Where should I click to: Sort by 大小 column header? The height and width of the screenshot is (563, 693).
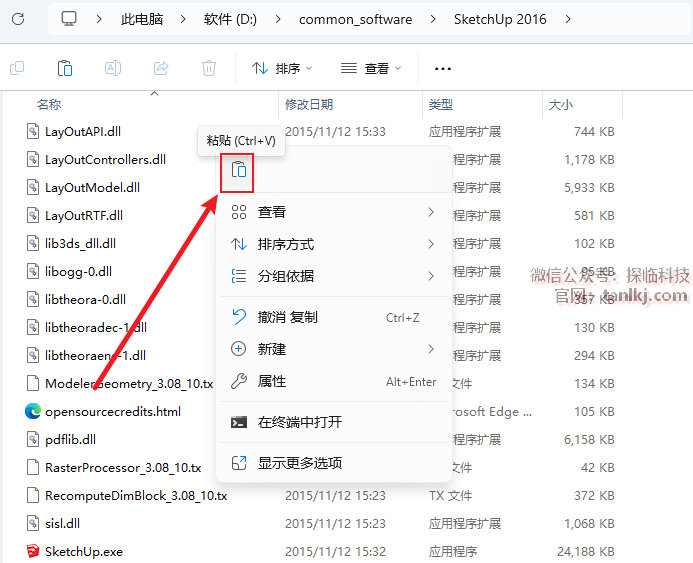[560, 105]
